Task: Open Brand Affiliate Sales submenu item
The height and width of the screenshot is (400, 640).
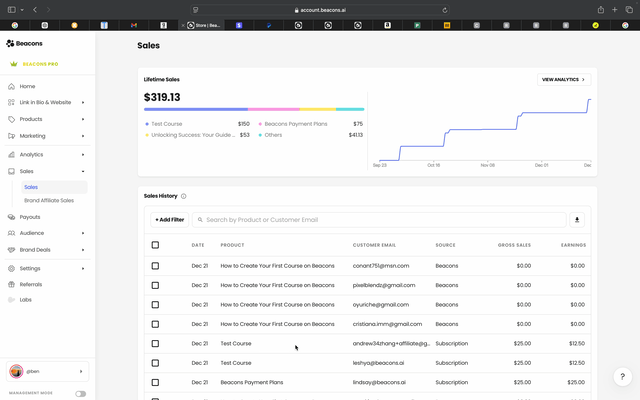Action: tap(49, 200)
